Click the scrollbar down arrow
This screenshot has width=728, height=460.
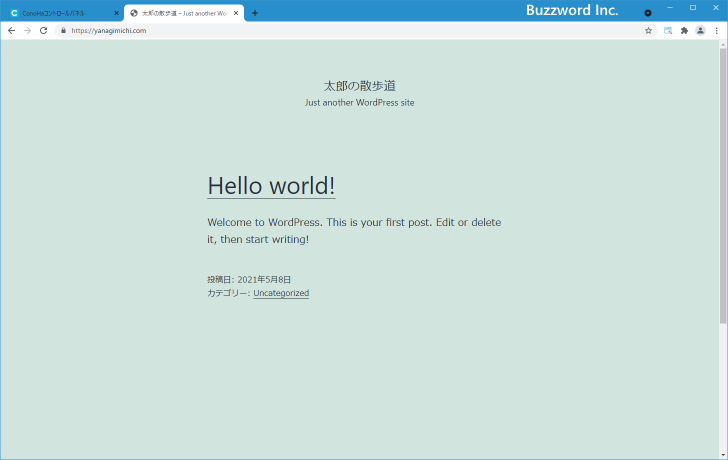click(x=723, y=456)
